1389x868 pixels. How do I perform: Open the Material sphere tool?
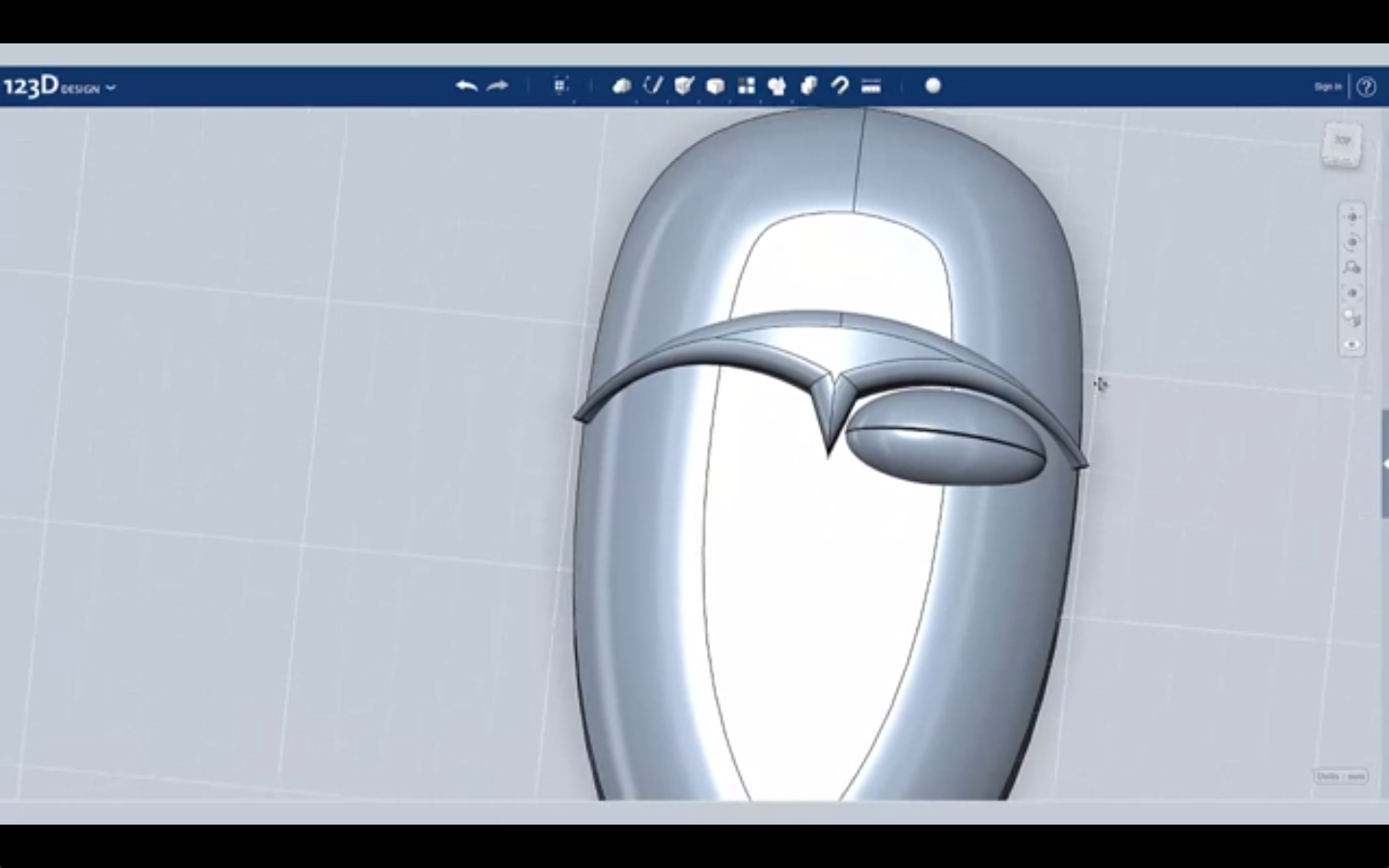tap(933, 86)
